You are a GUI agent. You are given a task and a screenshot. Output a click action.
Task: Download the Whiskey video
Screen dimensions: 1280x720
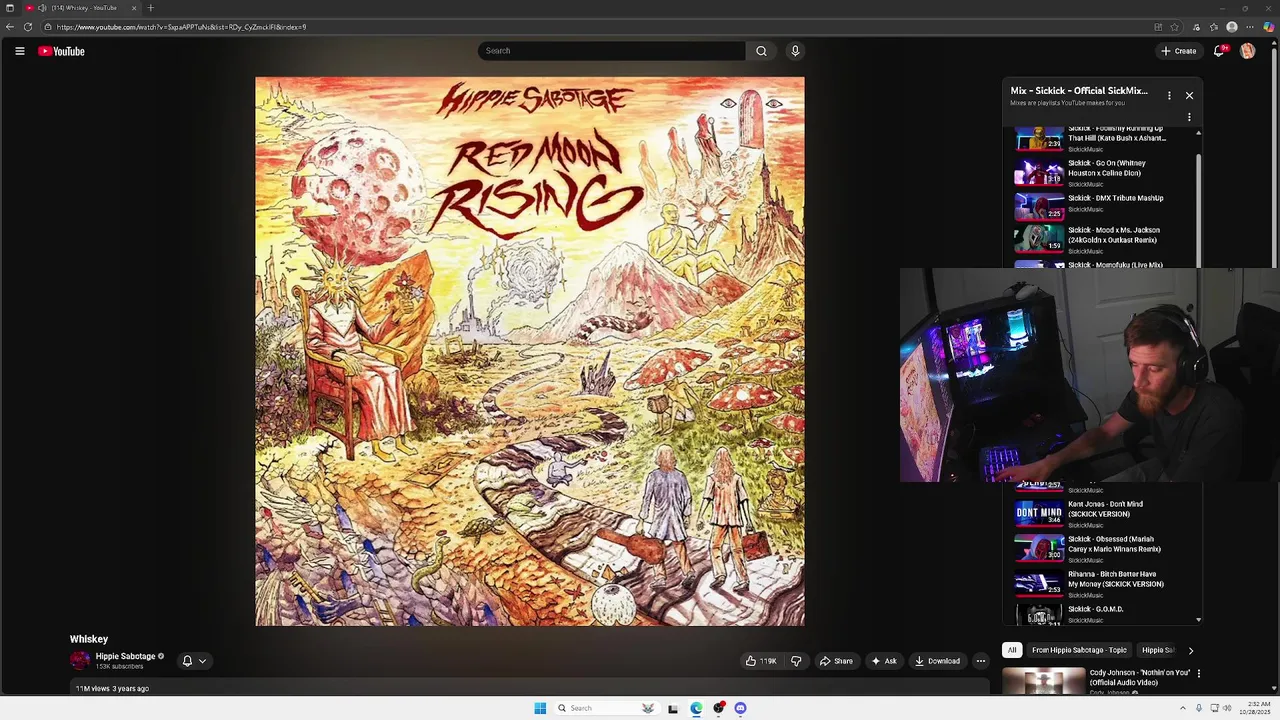tap(937, 661)
